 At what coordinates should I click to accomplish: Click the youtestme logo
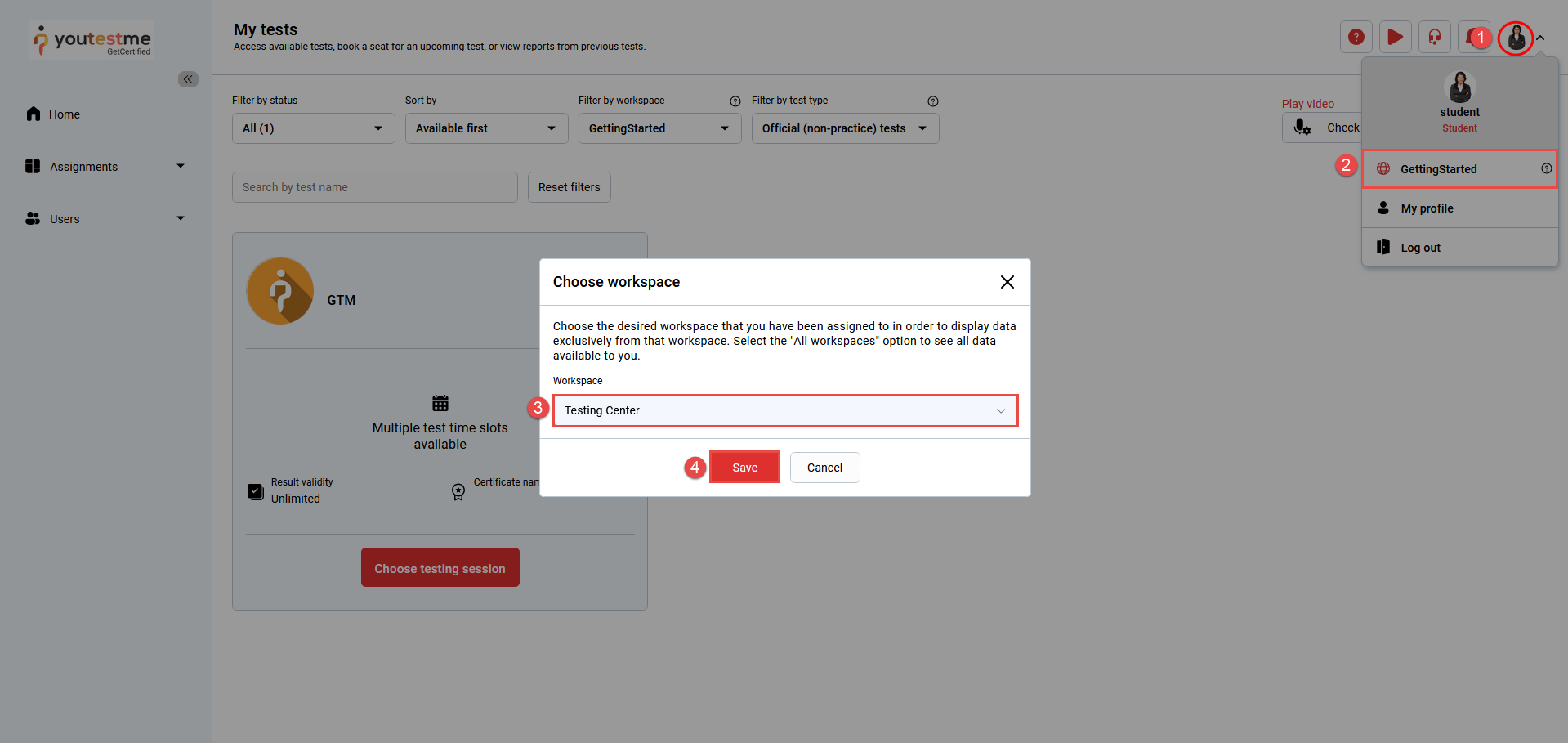pos(92,40)
